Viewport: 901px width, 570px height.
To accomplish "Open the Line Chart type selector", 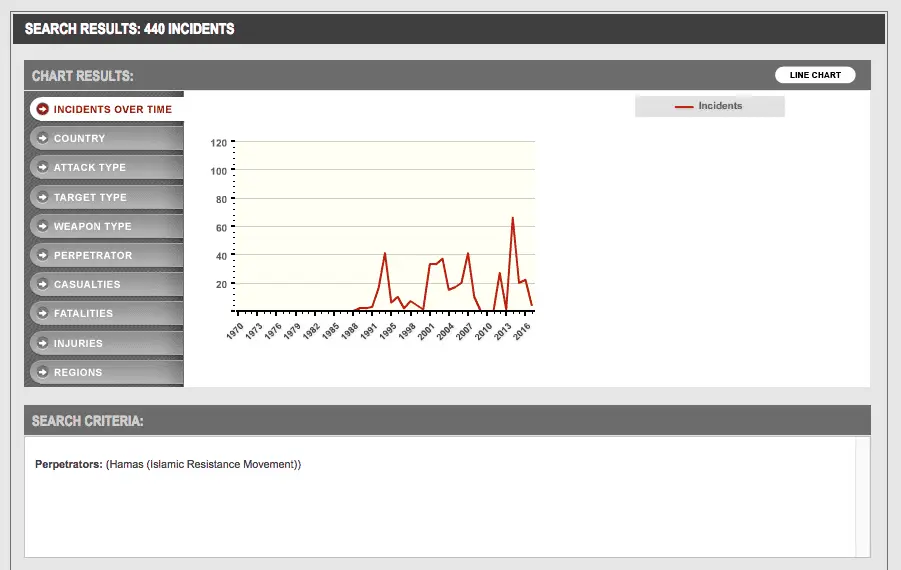I will click(x=814, y=75).
